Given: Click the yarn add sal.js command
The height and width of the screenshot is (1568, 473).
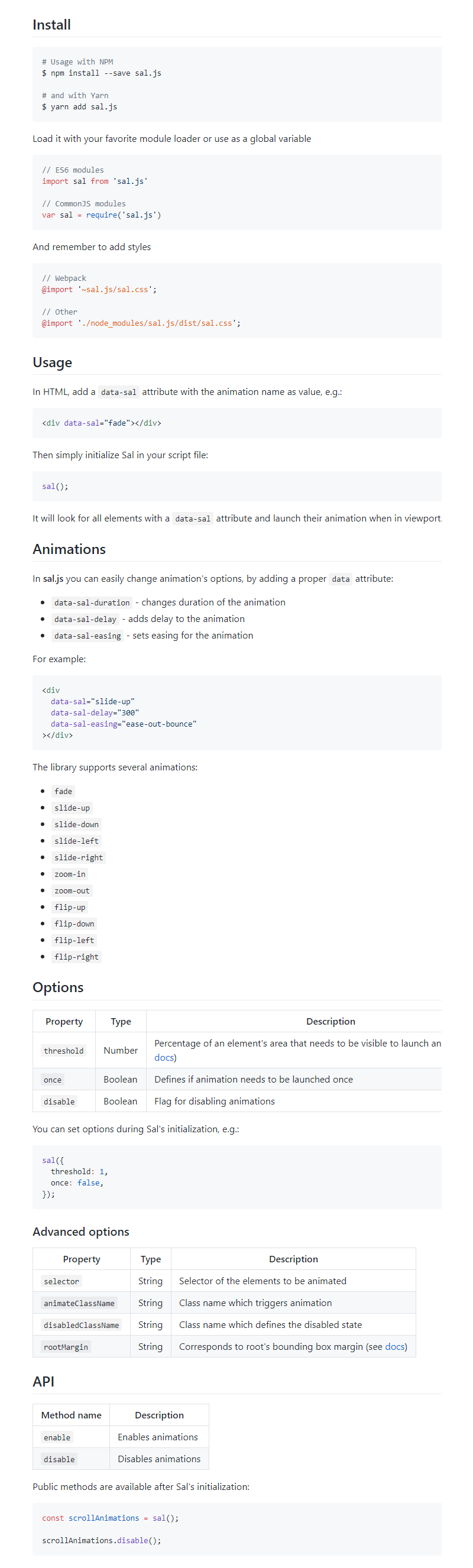Looking at the screenshot, I should click(80, 106).
